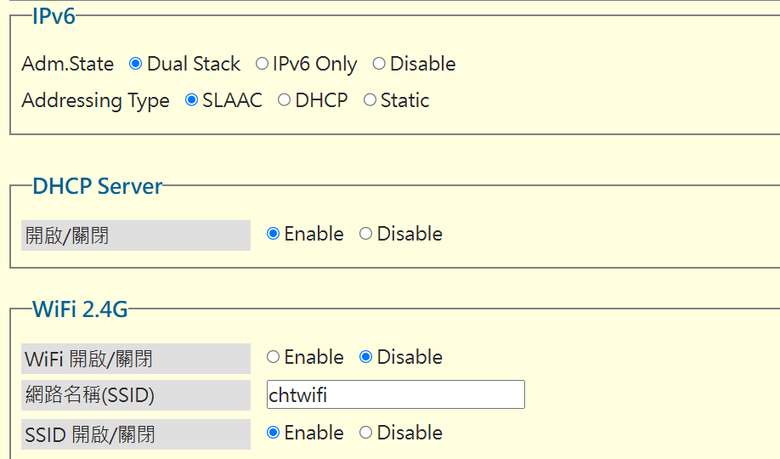Disable SSID broadcast option
The height and width of the screenshot is (459, 780).
[x=366, y=433]
